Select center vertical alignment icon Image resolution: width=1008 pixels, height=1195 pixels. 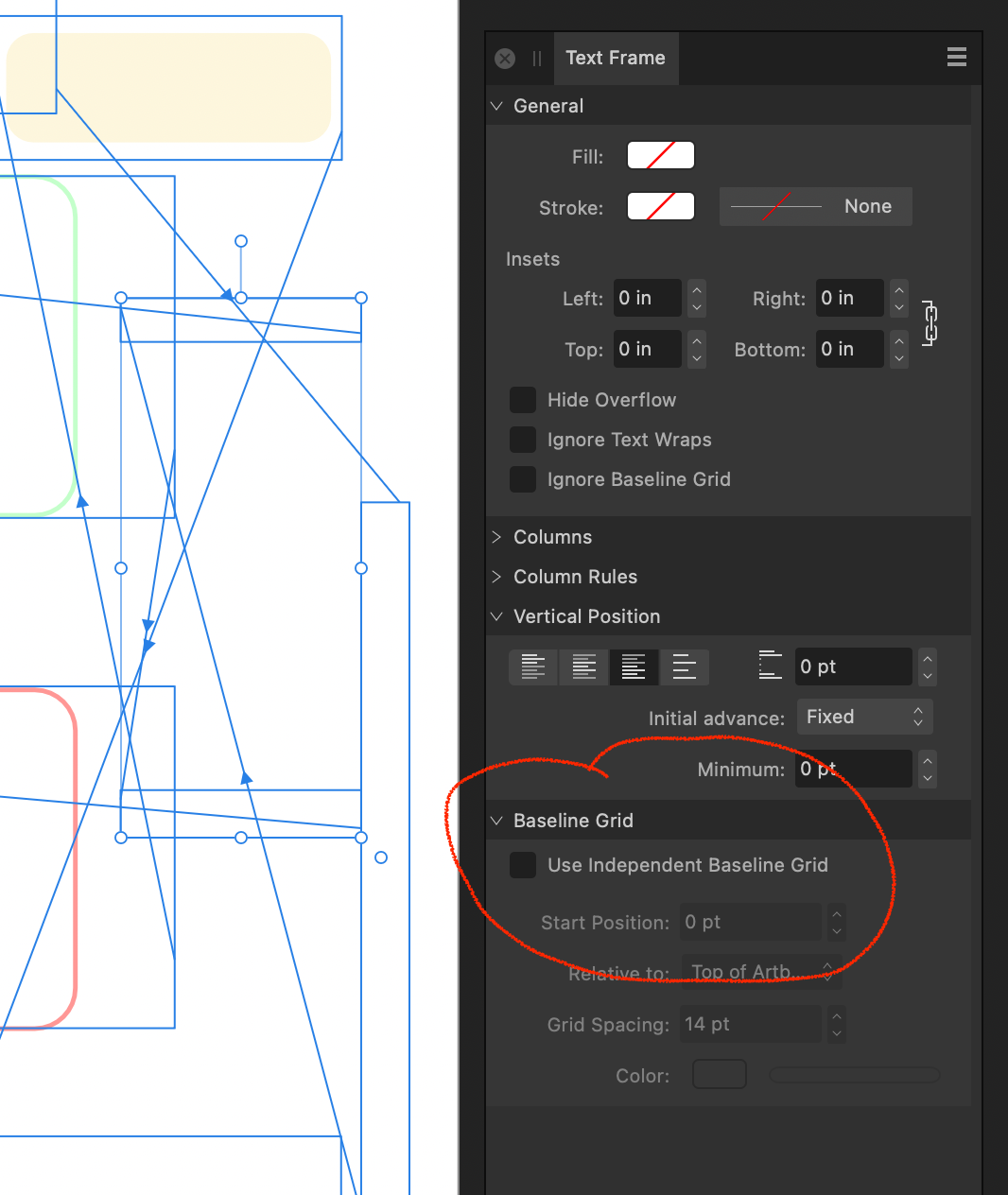pyautogui.click(x=584, y=667)
